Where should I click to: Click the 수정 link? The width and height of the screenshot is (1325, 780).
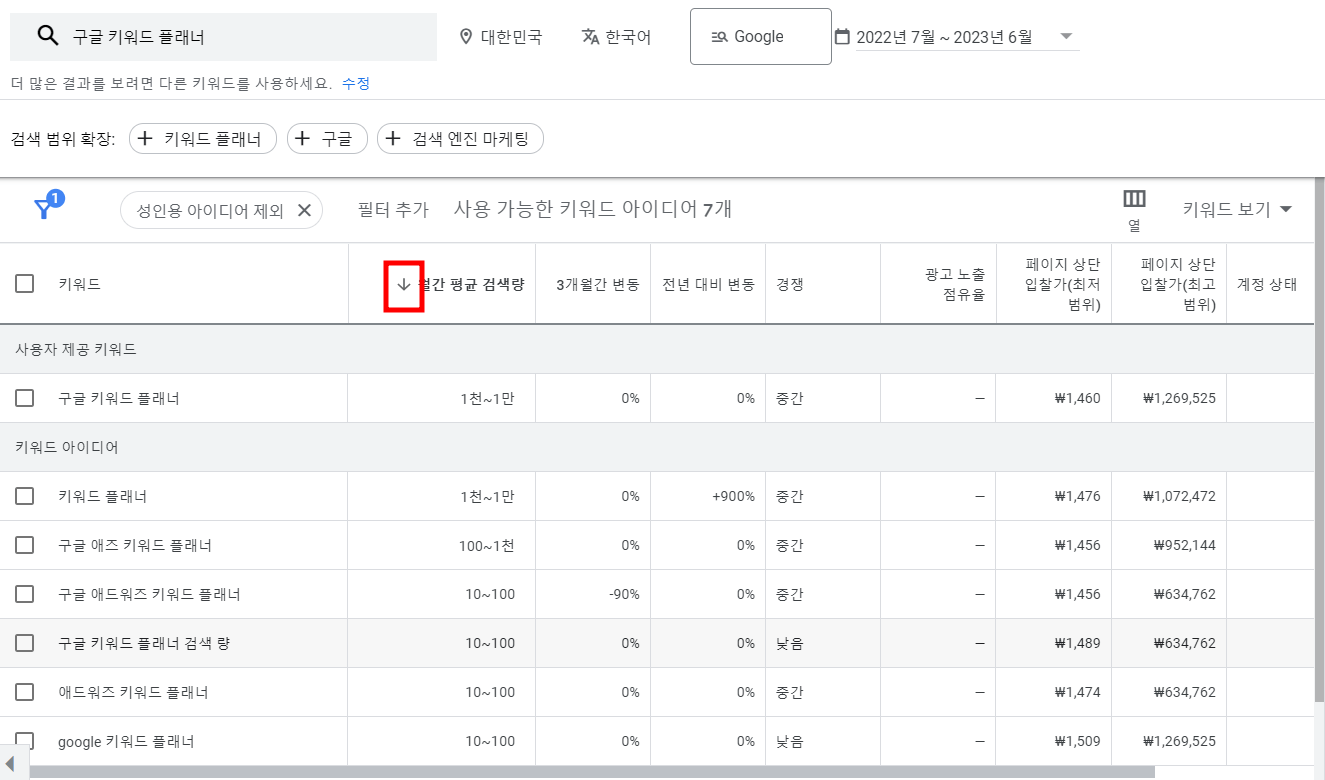[x=356, y=83]
